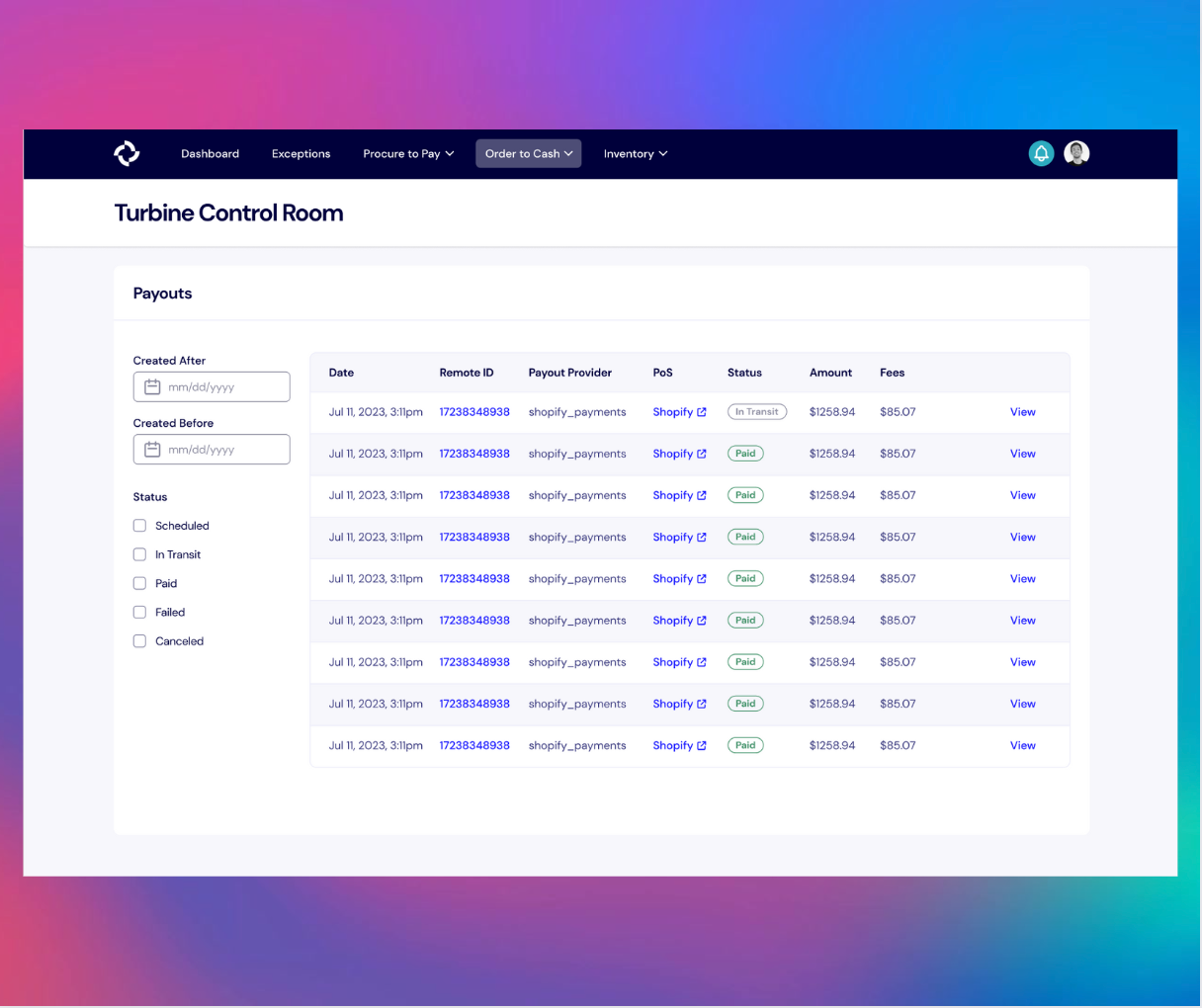Click calendar icon in Created Before field
Screen dimensions: 1202x1008
point(152,450)
